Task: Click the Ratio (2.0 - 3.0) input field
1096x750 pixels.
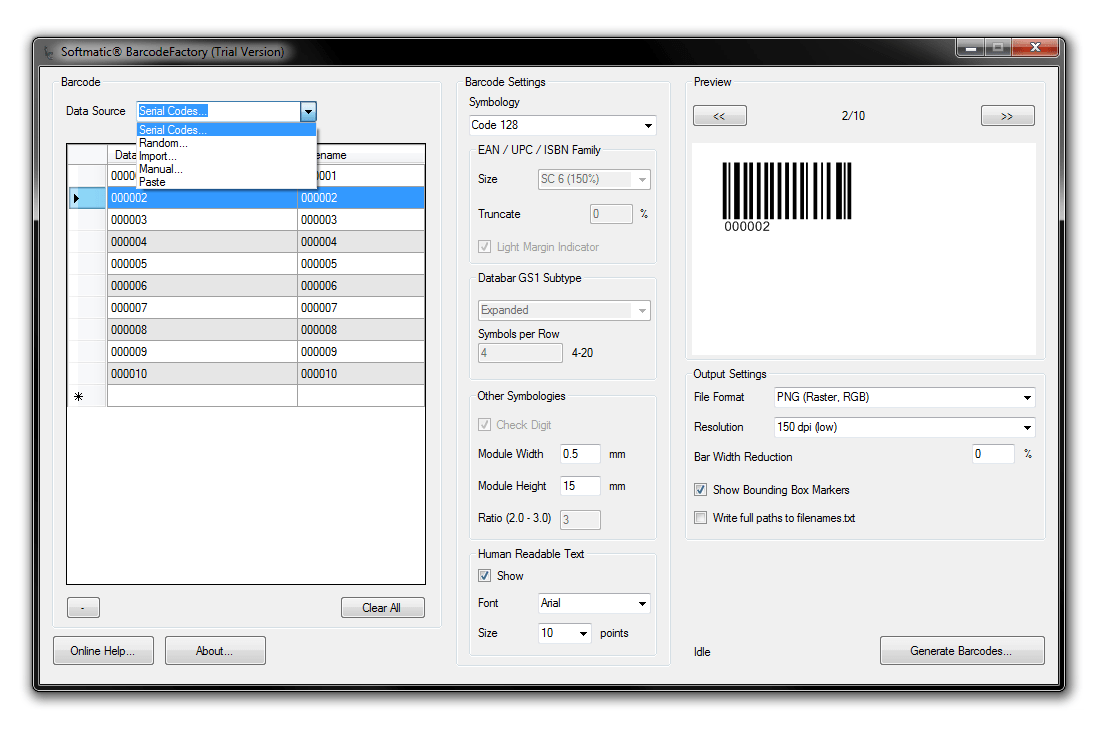Action: [580, 520]
